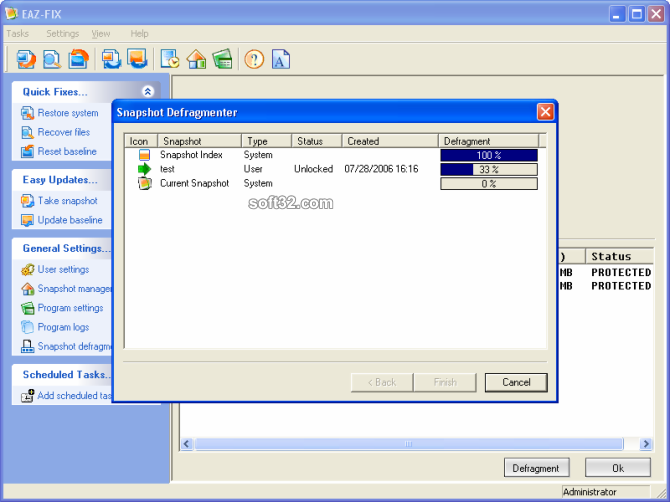Click the Help question mark toolbar icon
670x502 pixels.
pos(254,59)
